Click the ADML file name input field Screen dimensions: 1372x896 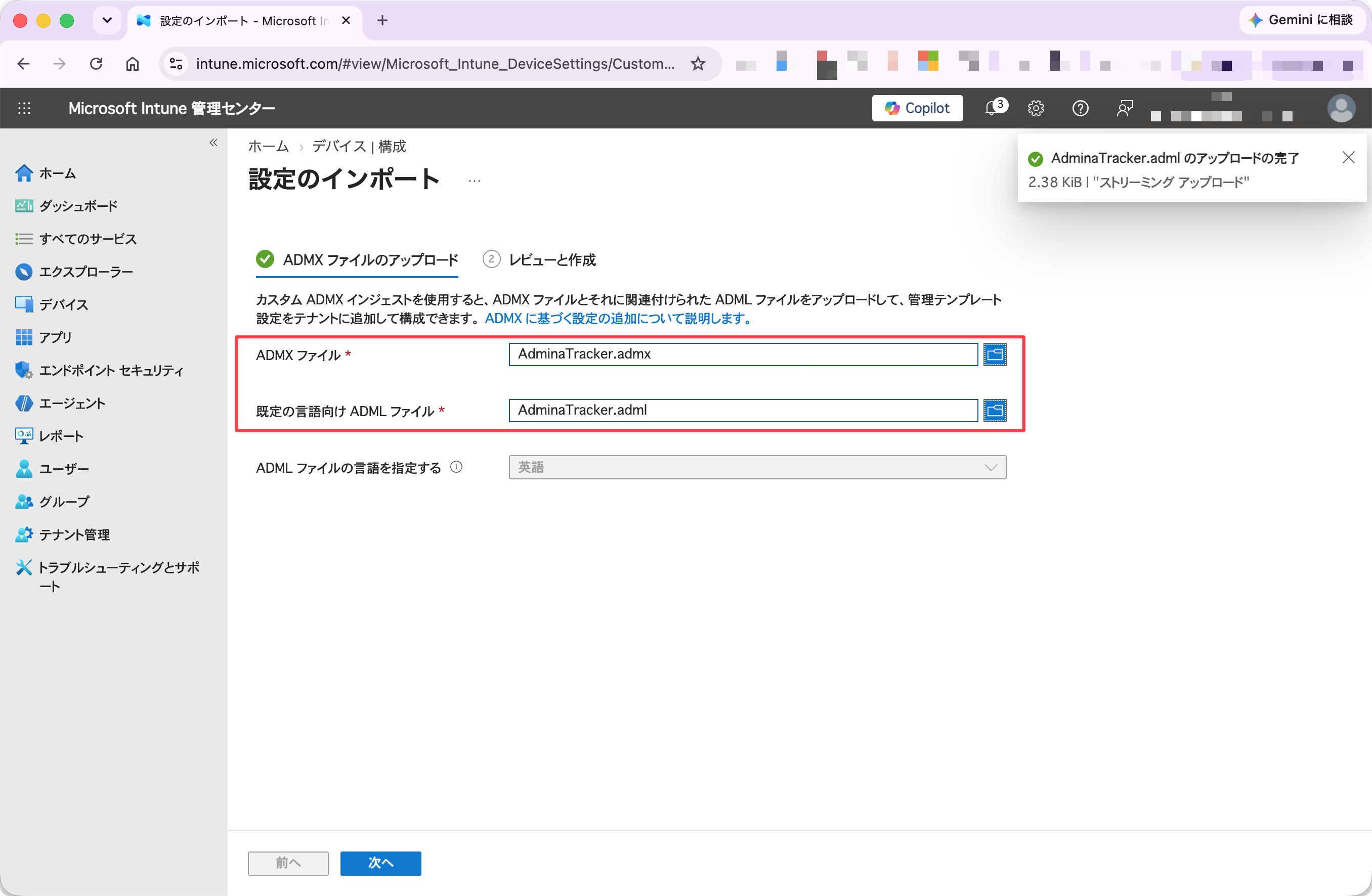pos(743,410)
